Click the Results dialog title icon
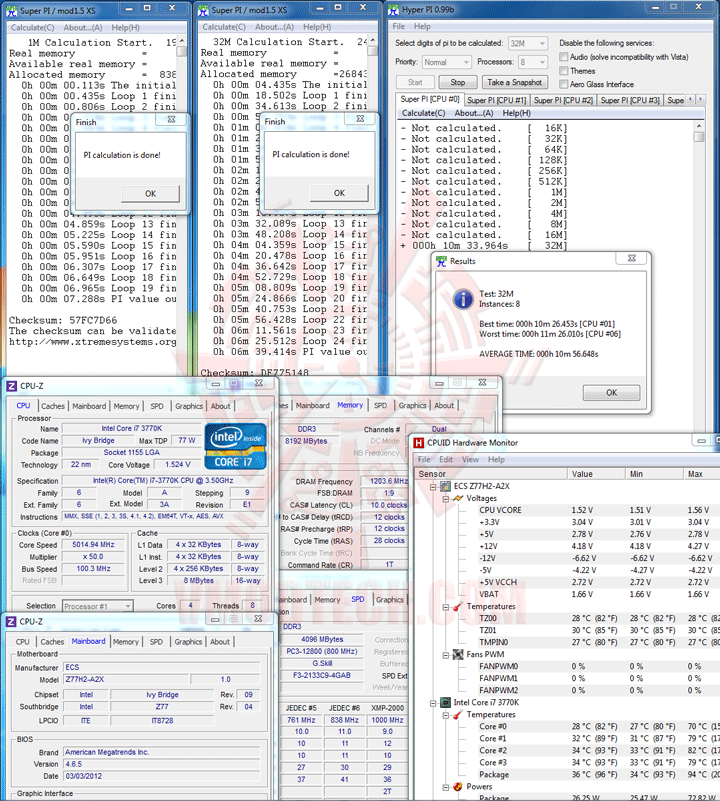 (442, 261)
